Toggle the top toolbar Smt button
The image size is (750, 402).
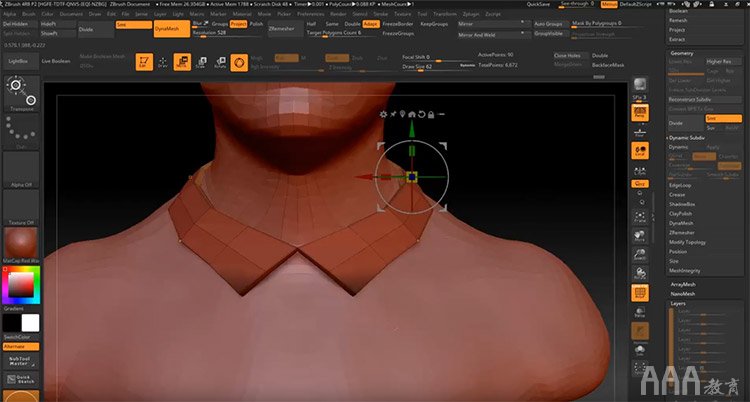[133, 24]
